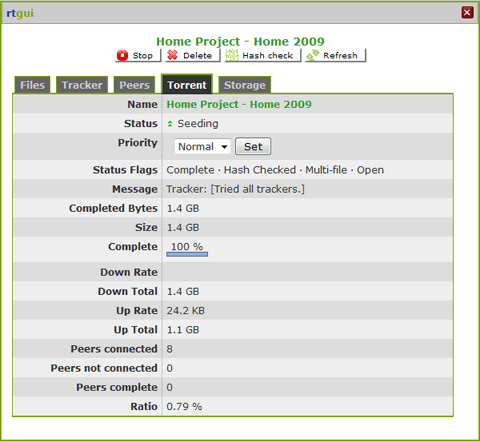Image resolution: width=480 pixels, height=442 pixels.
Task: Click the active Torrent tab
Action: click(x=187, y=85)
